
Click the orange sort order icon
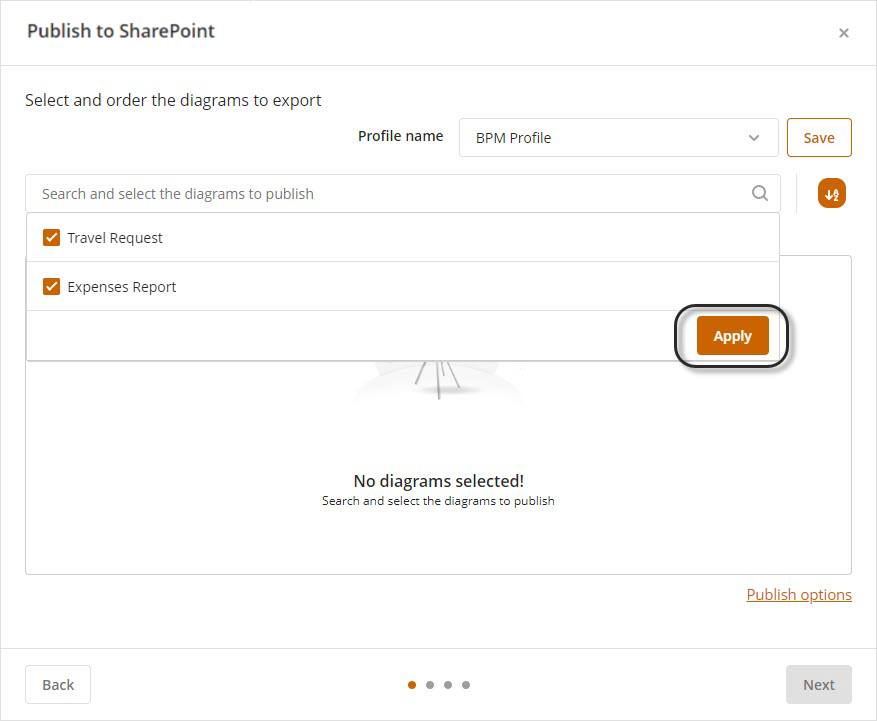click(831, 194)
